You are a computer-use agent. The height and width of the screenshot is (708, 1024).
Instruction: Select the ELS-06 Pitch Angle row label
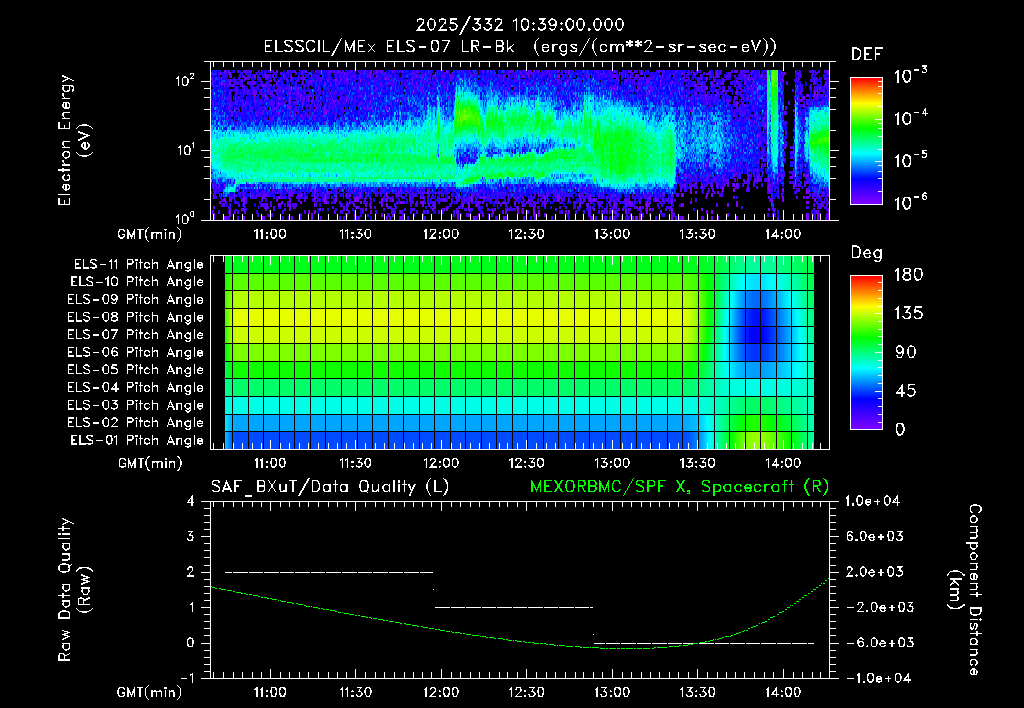[135, 352]
